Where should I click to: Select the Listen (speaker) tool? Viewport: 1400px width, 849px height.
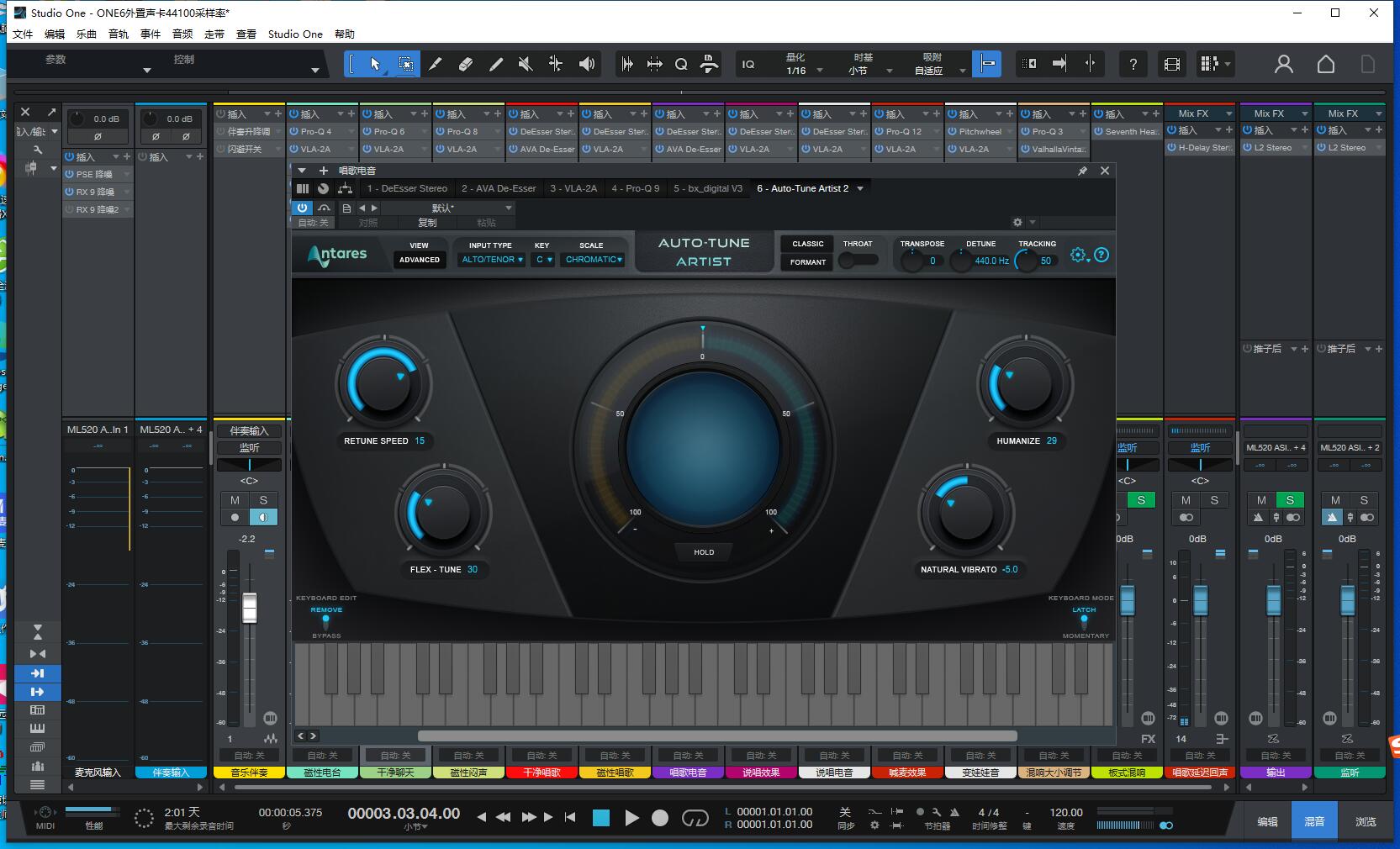(x=587, y=64)
